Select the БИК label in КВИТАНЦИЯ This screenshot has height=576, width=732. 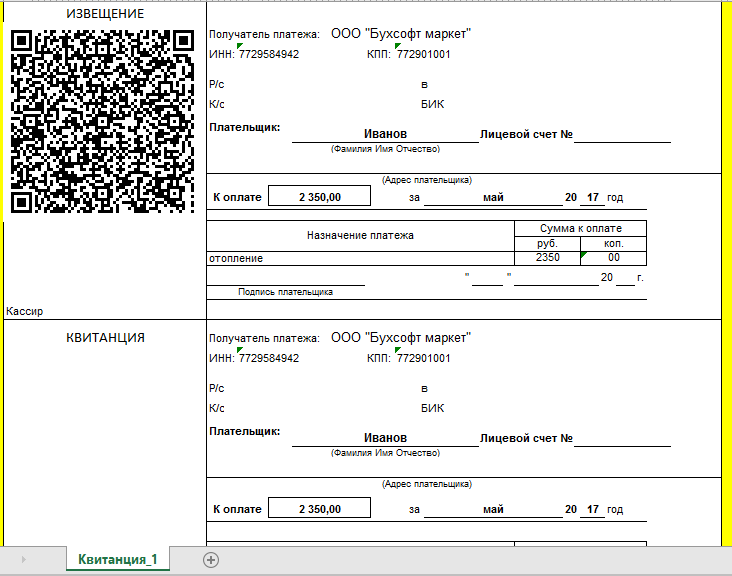click(432, 408)
